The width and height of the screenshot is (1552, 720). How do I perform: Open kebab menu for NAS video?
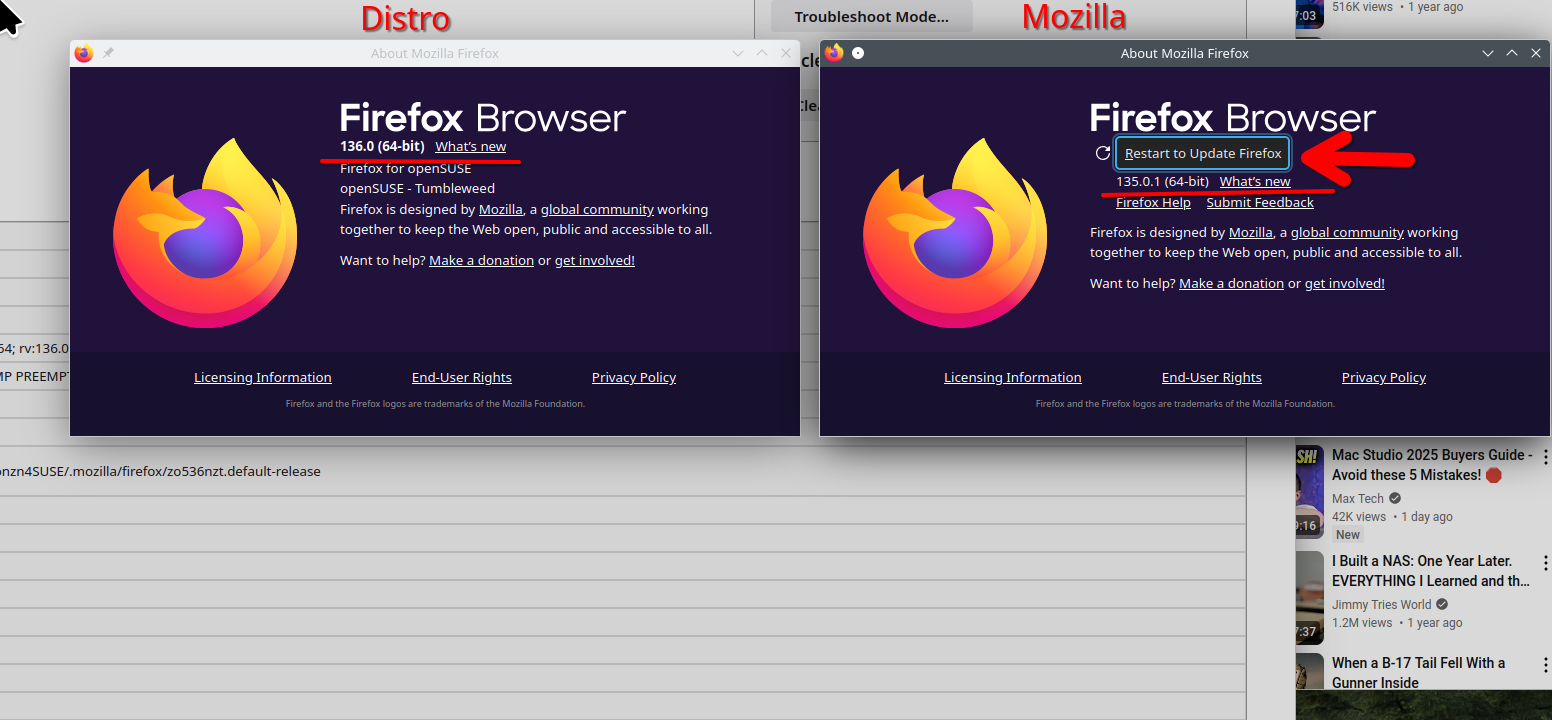click(x=1546, y=563)
